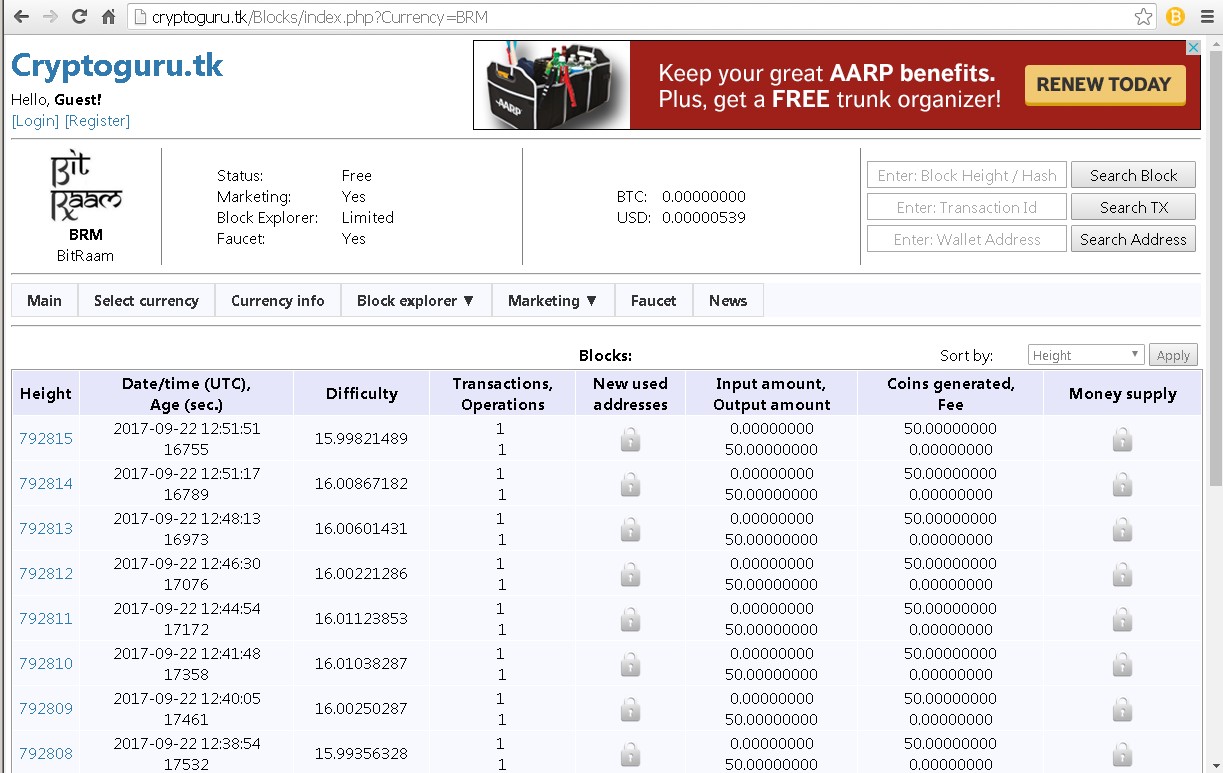Open the Sort by Height dropdown
Image resolution: width=1223 pixels, height=773 pixels.
tap(1086, 355)
